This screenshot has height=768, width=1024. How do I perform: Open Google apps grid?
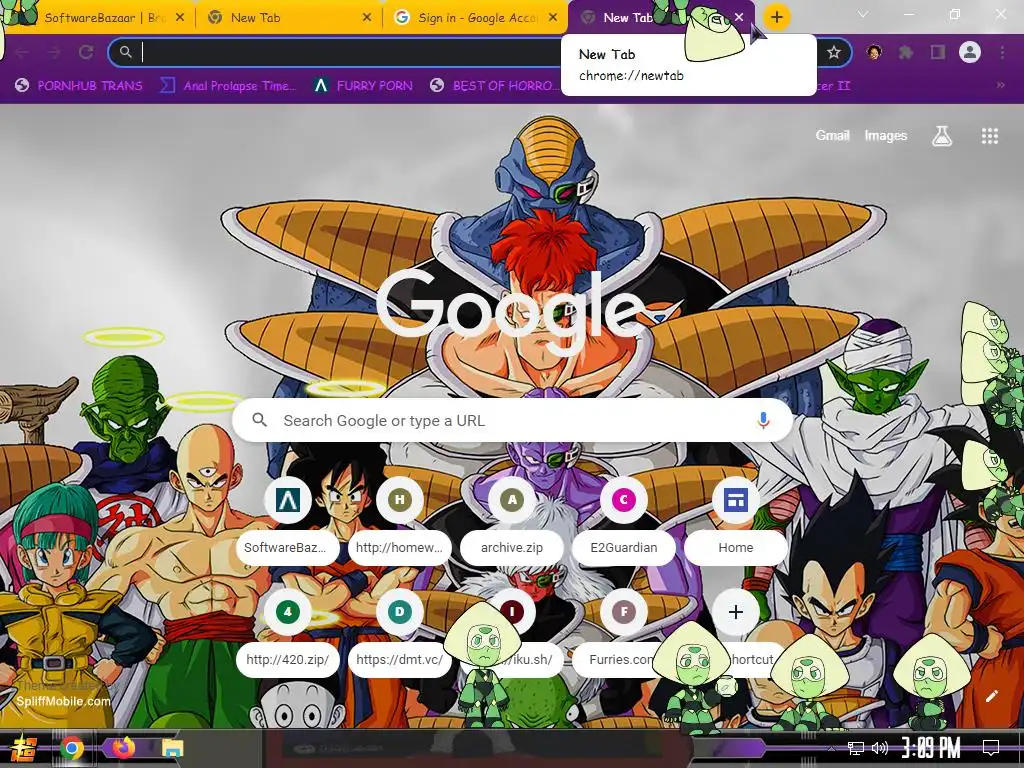click(989, 136)
